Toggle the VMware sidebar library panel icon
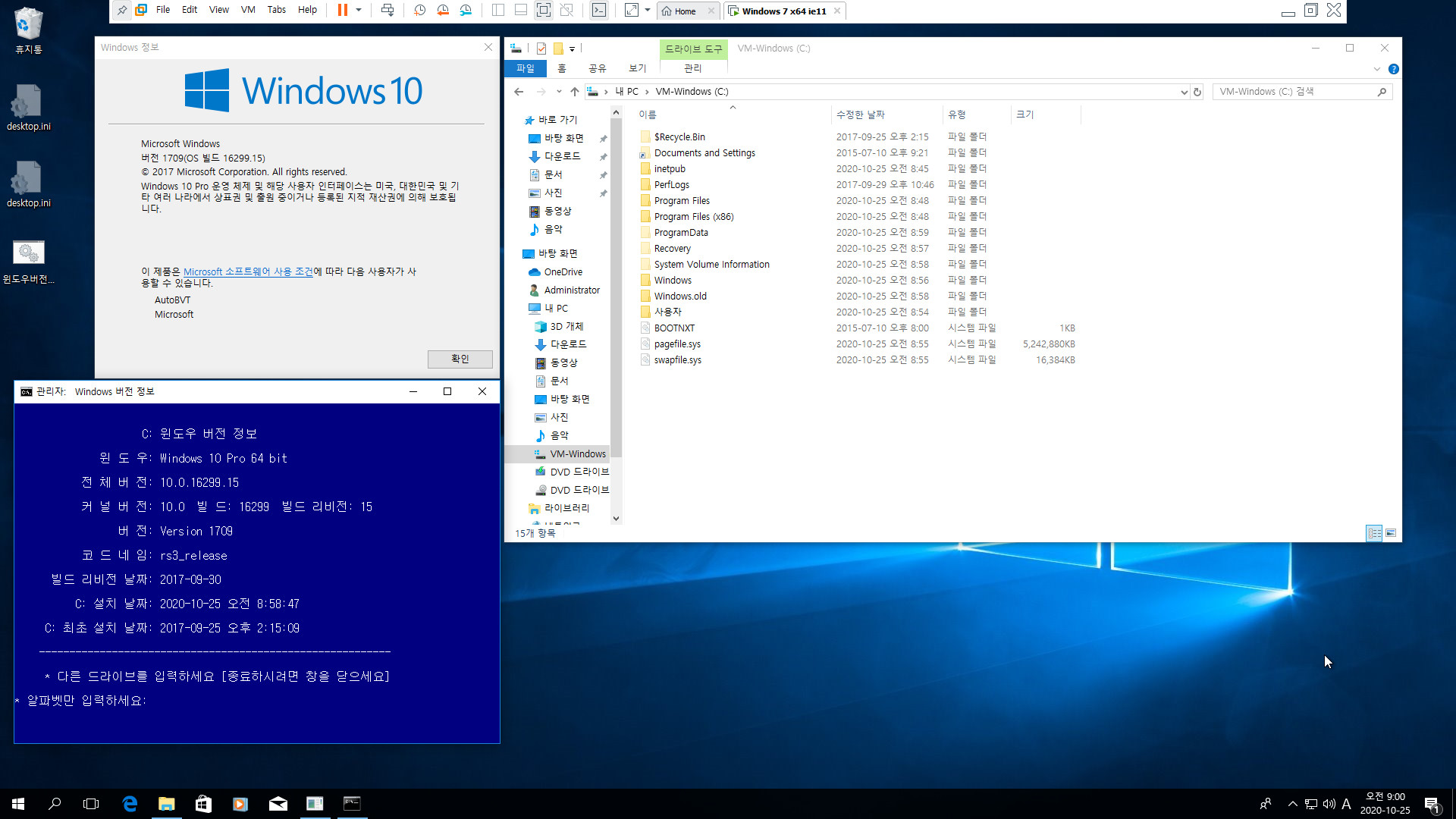 498,11
